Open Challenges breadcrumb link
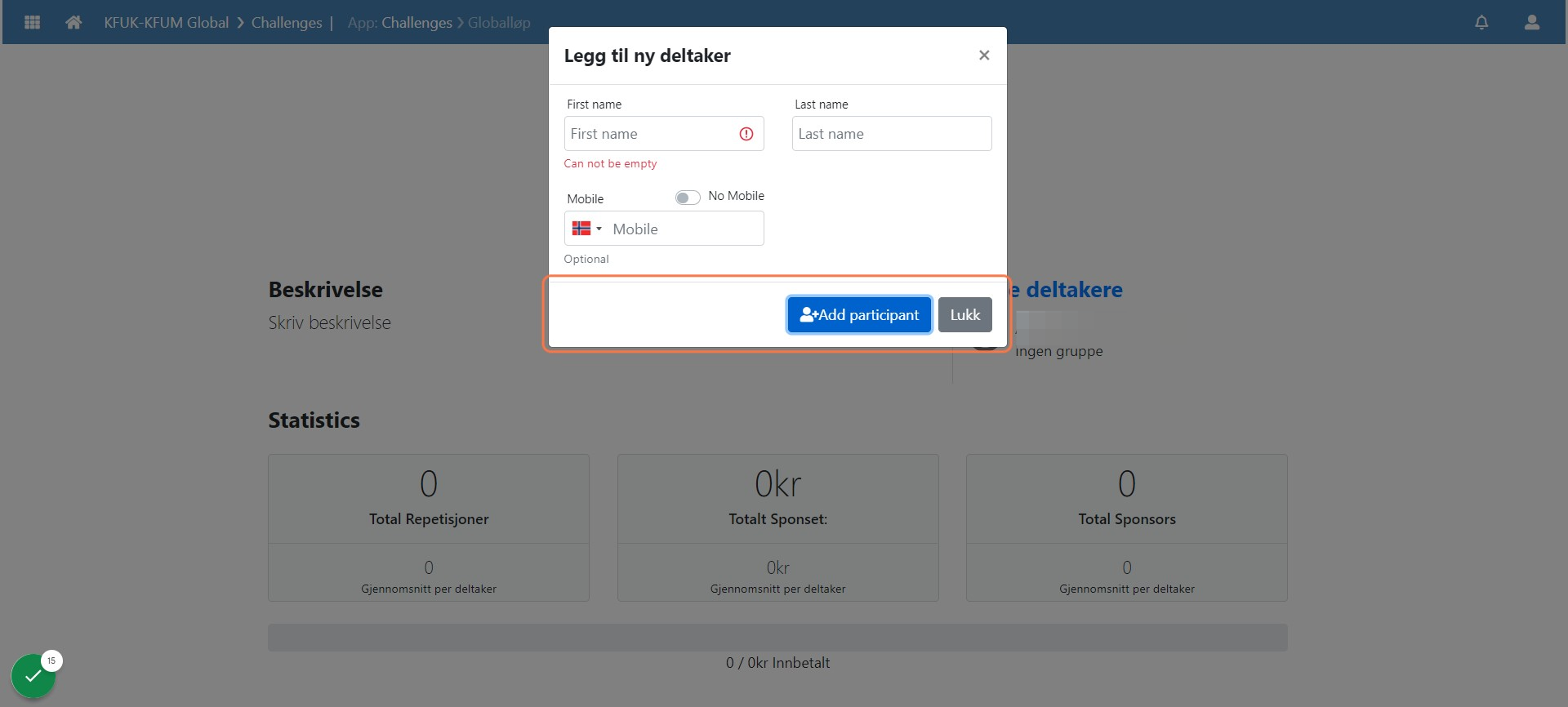Screen dimensions: 1568x707 [287, 23]
